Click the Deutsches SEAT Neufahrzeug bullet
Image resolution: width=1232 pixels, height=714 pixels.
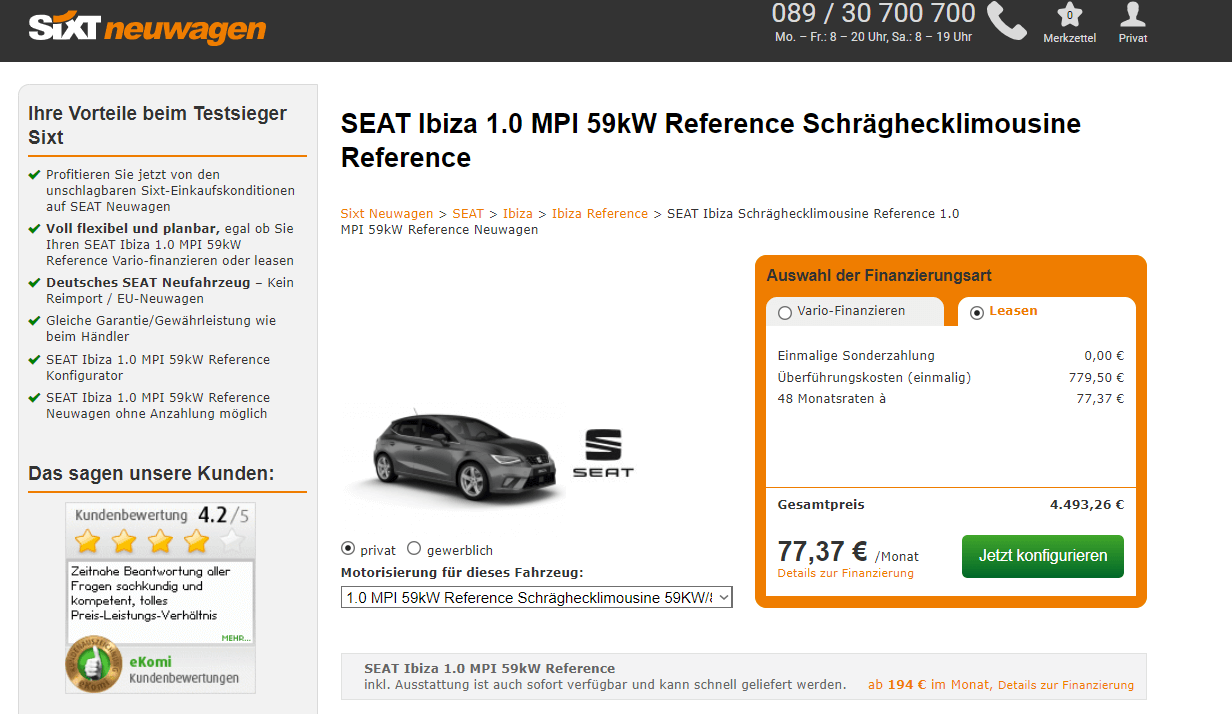(170, 290)
